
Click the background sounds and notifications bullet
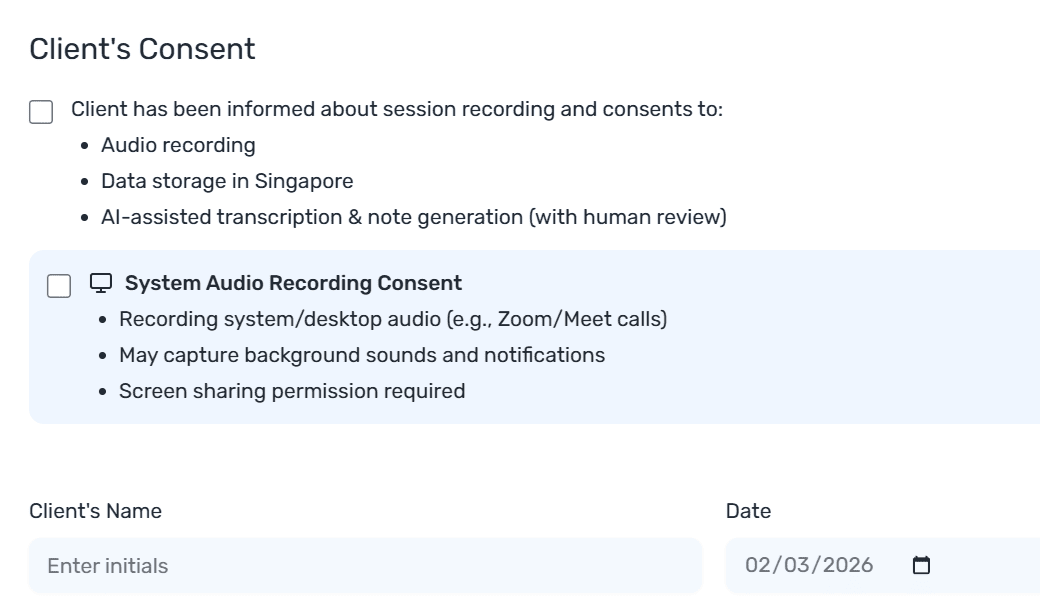click(361, 355)
